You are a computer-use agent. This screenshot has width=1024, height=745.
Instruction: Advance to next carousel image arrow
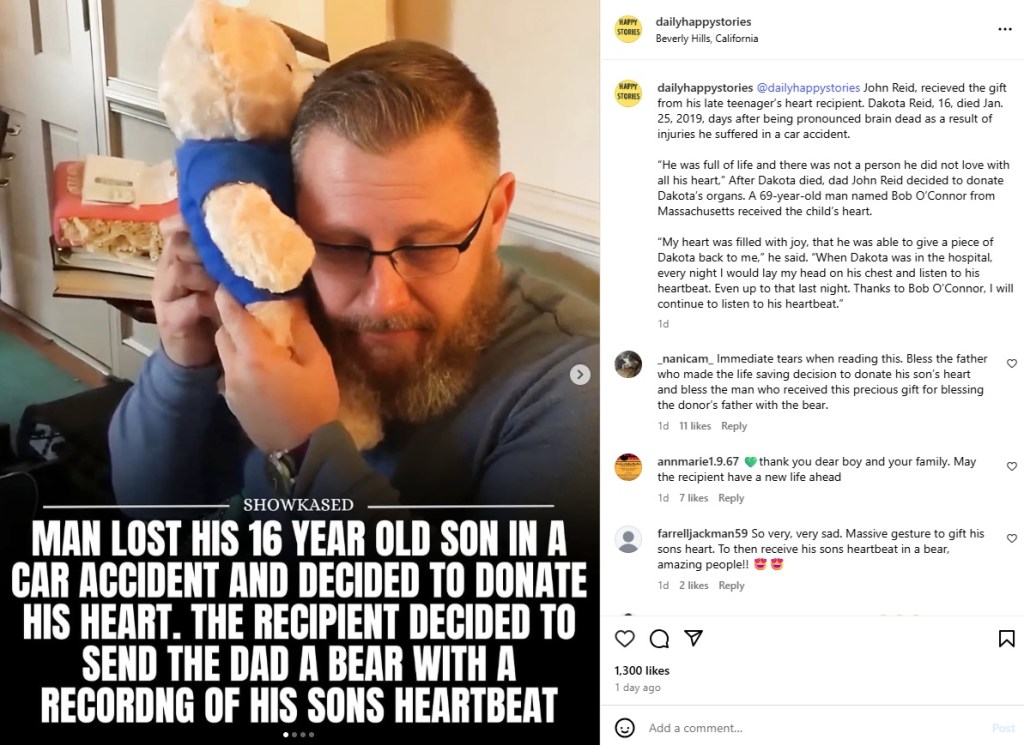point(580,374)
